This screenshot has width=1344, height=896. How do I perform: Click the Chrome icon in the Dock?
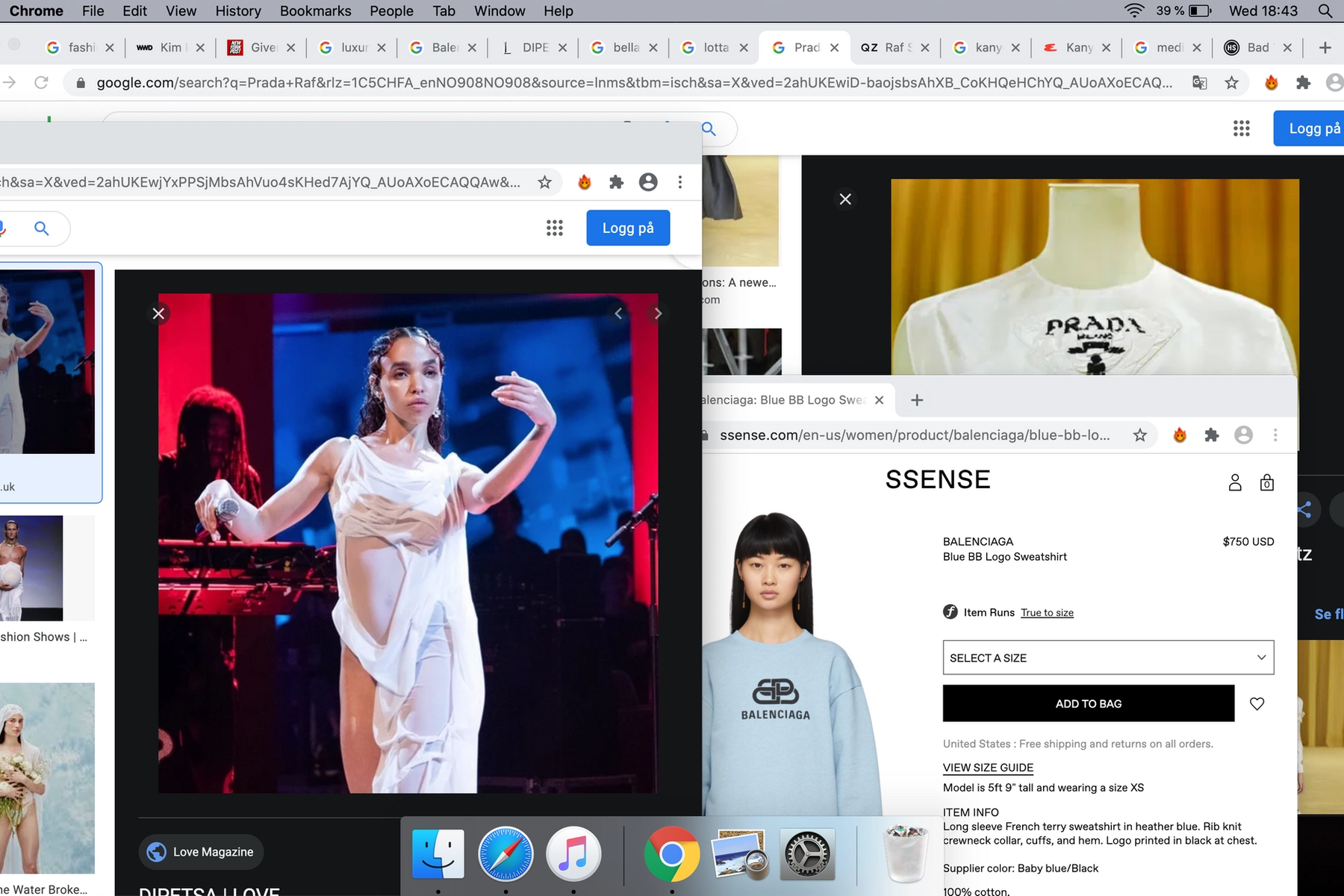tap(672, 853)
